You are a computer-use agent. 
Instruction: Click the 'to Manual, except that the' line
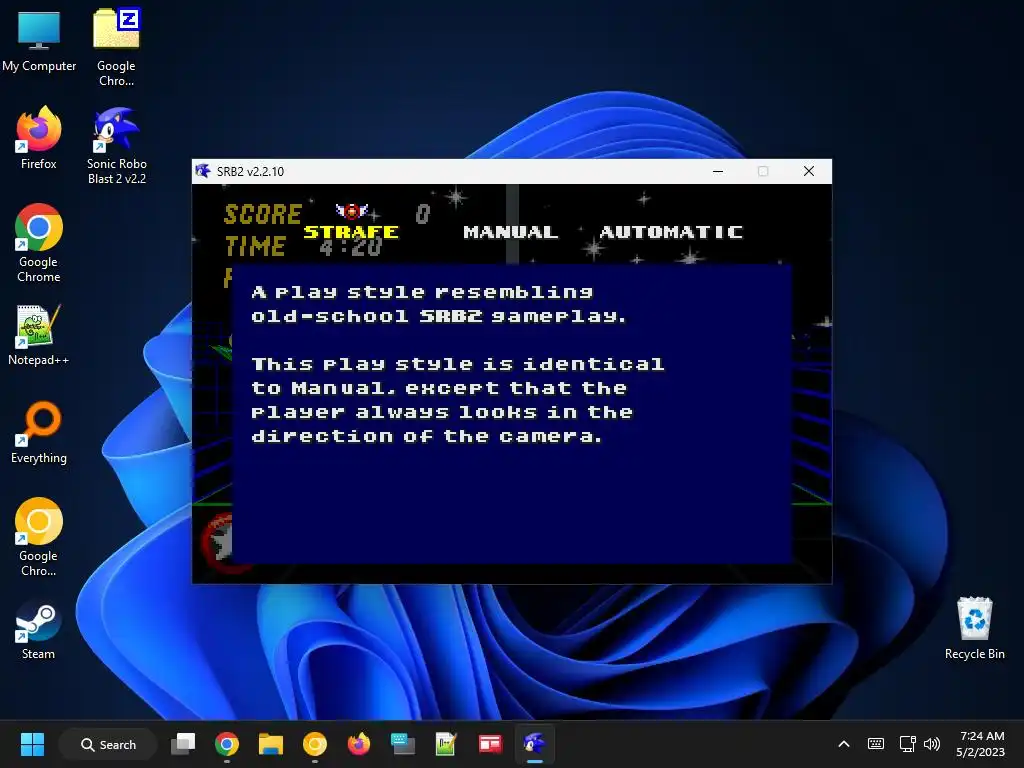tap(439, 388)
